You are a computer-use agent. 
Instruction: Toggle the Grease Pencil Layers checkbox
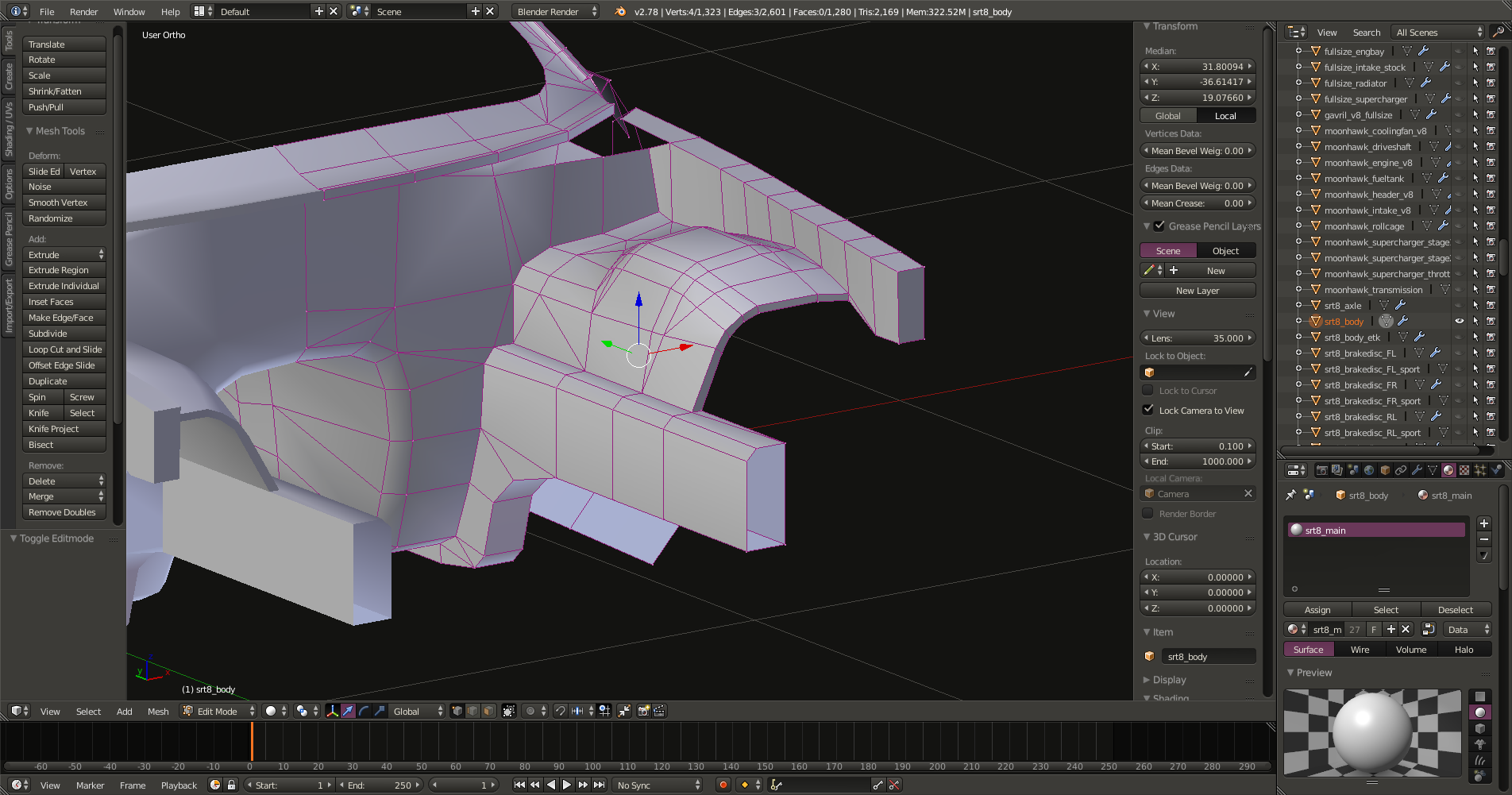click(x=1159, y=226)
